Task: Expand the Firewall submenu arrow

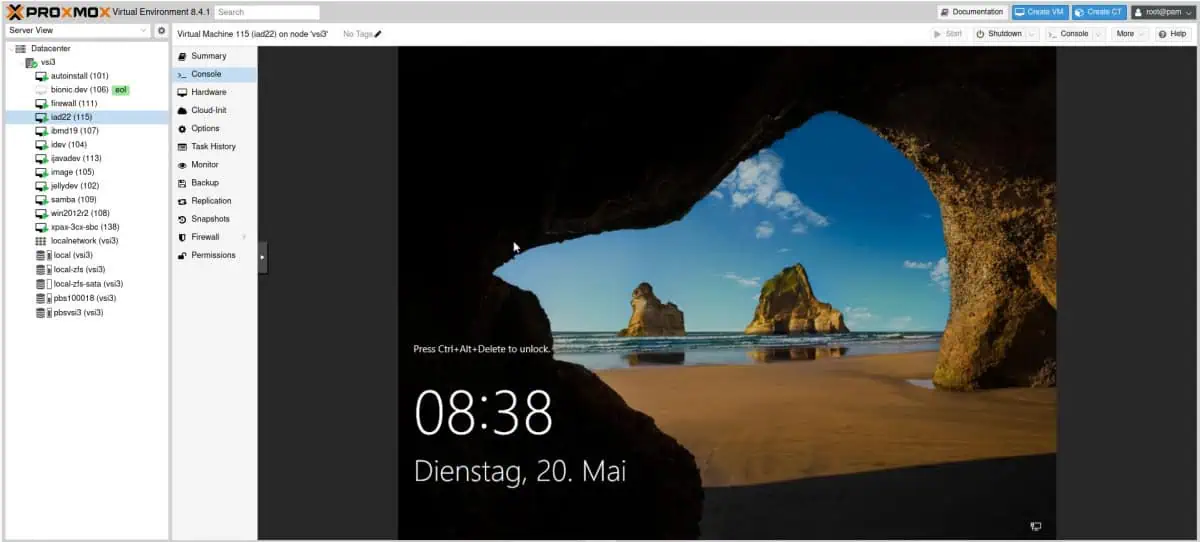Action: pos(245,237)
